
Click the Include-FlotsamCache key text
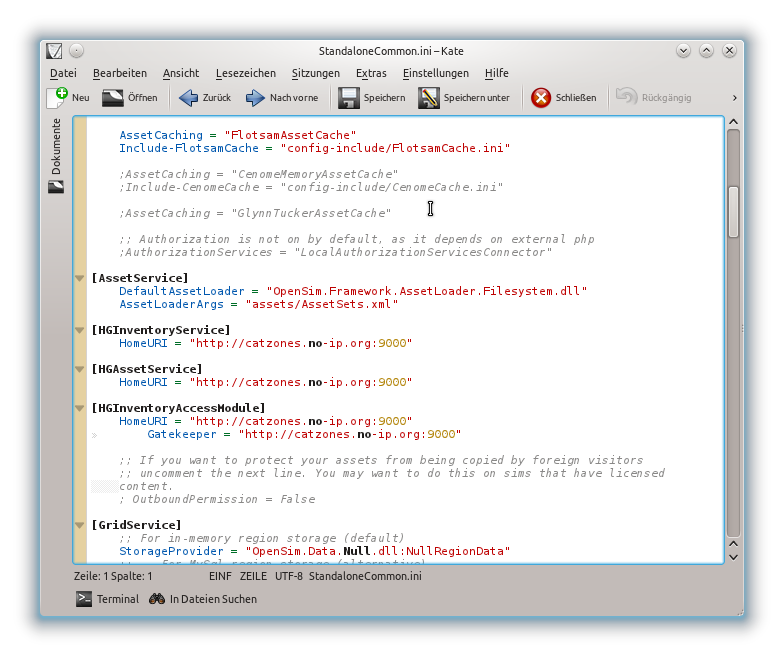pos(188,148)
